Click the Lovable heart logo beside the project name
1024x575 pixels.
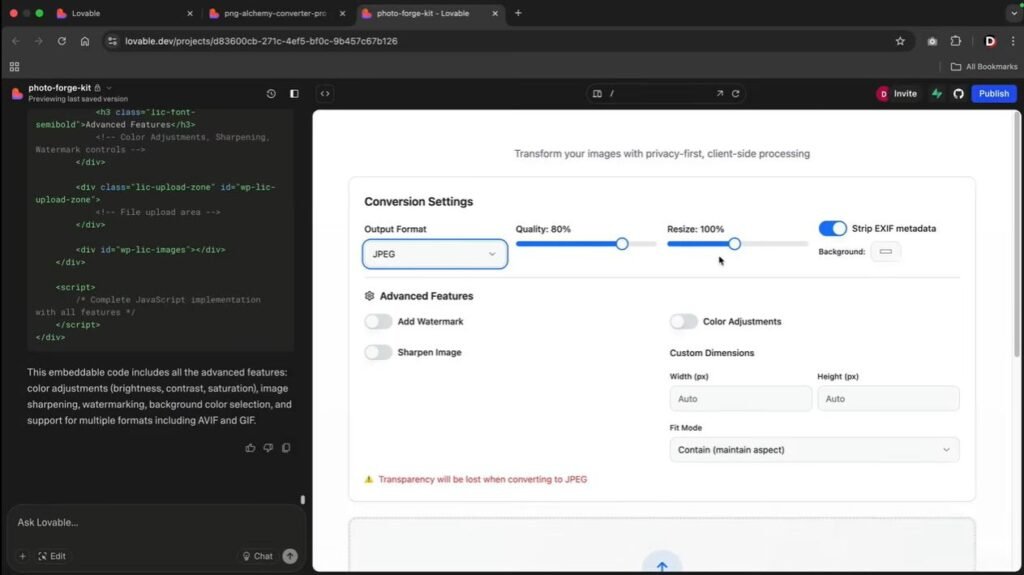[18, 93]
